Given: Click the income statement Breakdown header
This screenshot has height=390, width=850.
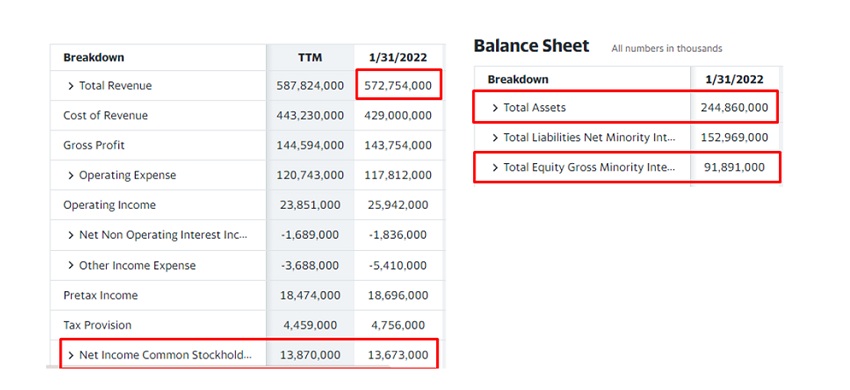Looking at the screenshot, I should coord(94,57).
